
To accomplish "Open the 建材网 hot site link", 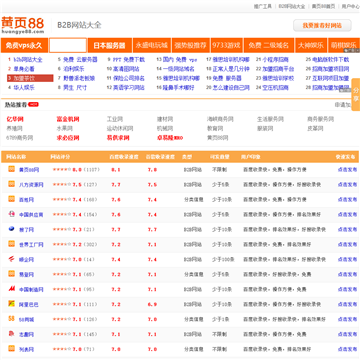I will coord(165,119).
